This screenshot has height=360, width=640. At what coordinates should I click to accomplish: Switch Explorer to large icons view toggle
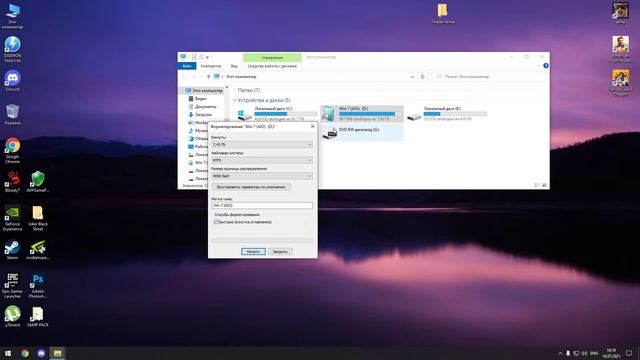[544, 185]
